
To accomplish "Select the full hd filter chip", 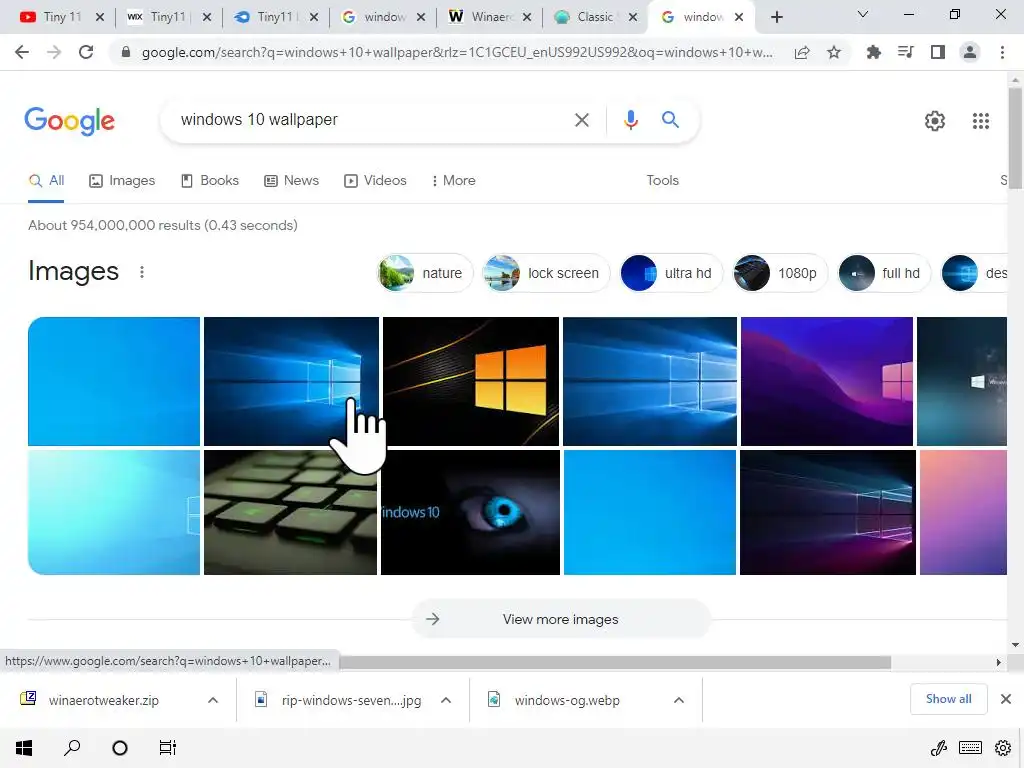I will tap(884, 273).
